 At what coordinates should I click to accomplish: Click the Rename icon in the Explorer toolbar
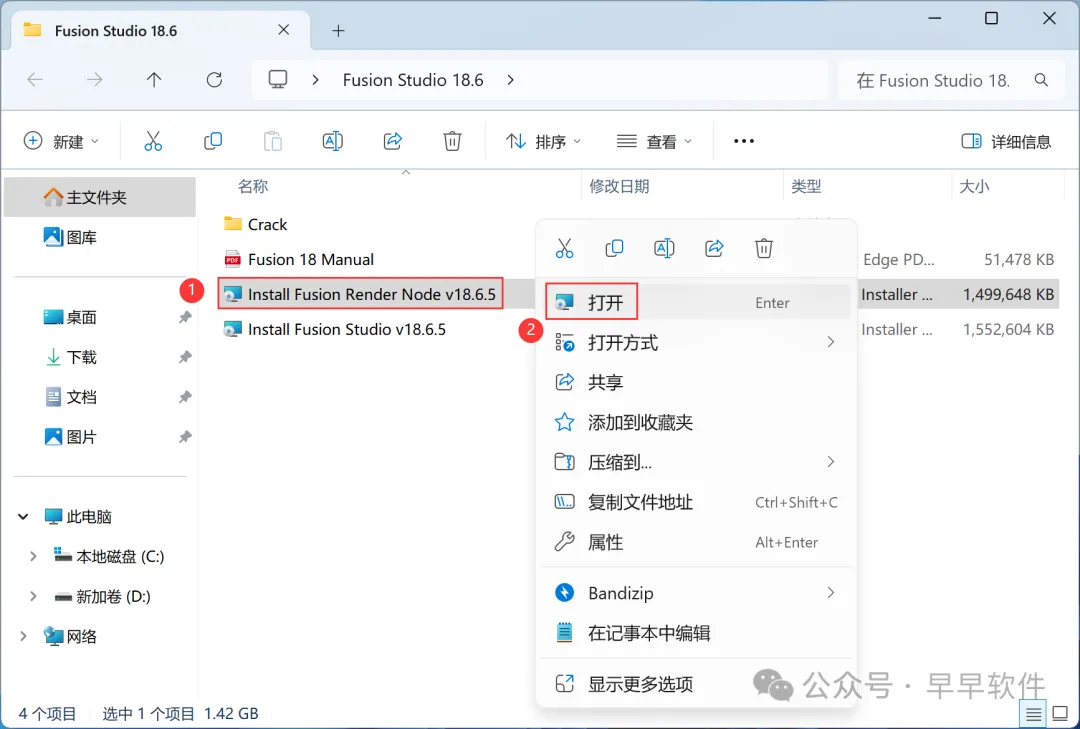pos(333,141)
